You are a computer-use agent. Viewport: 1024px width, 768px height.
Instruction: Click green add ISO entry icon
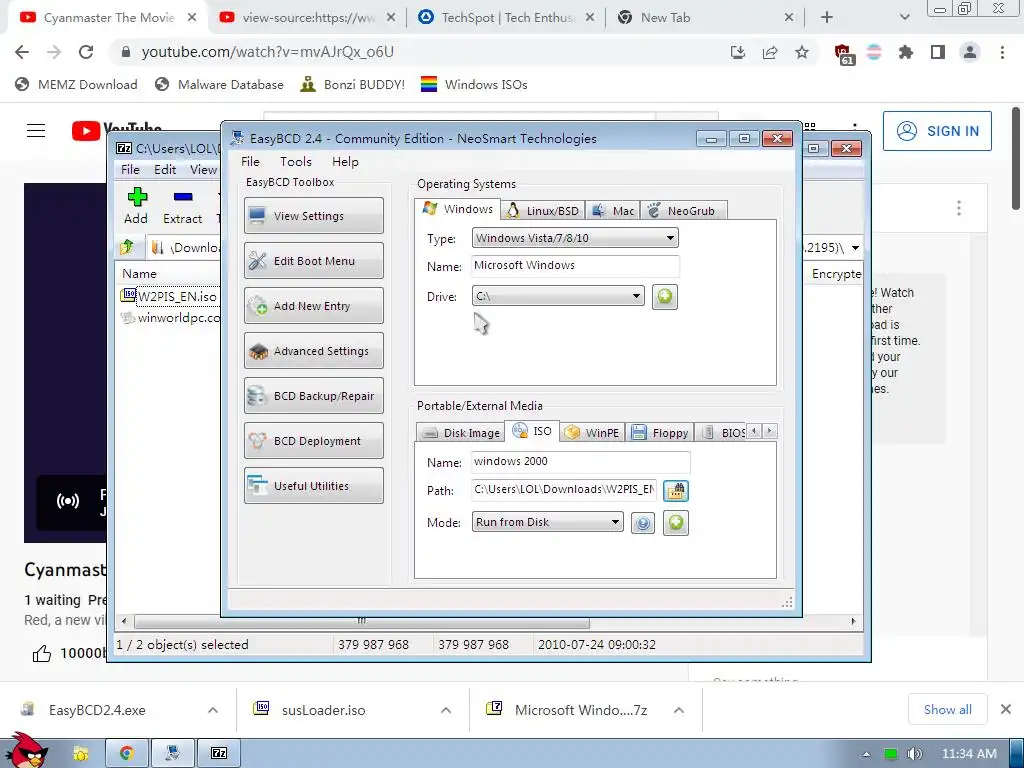point(676,522)
